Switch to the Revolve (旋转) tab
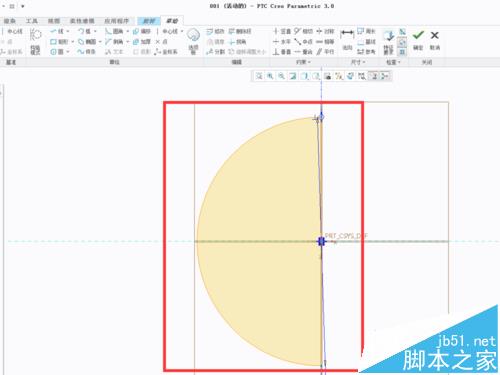 149,21
